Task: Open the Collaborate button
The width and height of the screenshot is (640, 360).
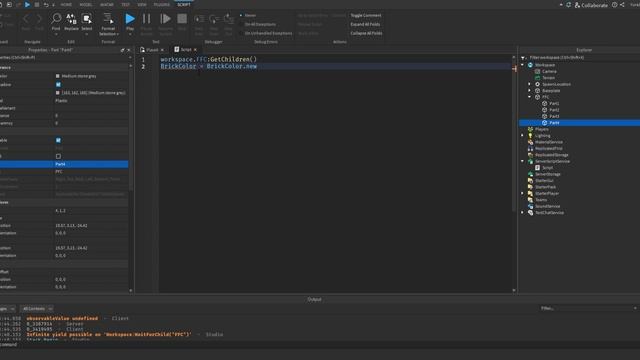Action: [x=591, y=5]
